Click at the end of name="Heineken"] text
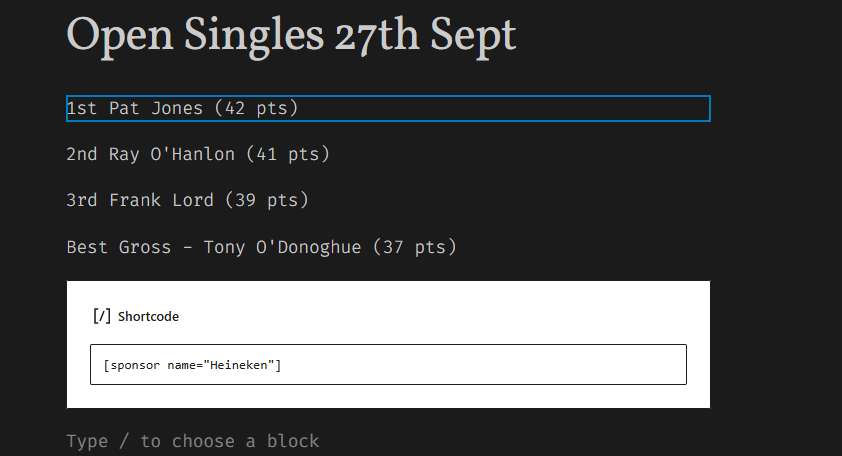Screen dimensions: 842x456 [281, 365]
